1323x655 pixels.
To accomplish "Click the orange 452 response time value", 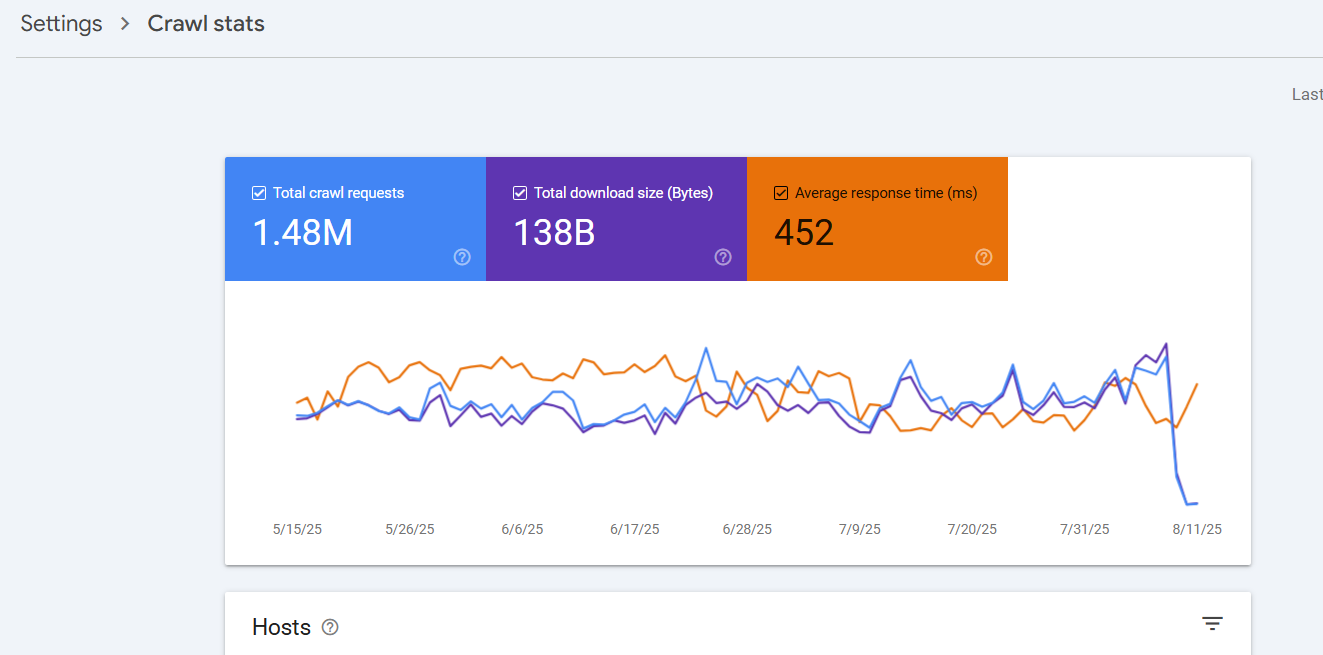I will (x=804, y=233).
